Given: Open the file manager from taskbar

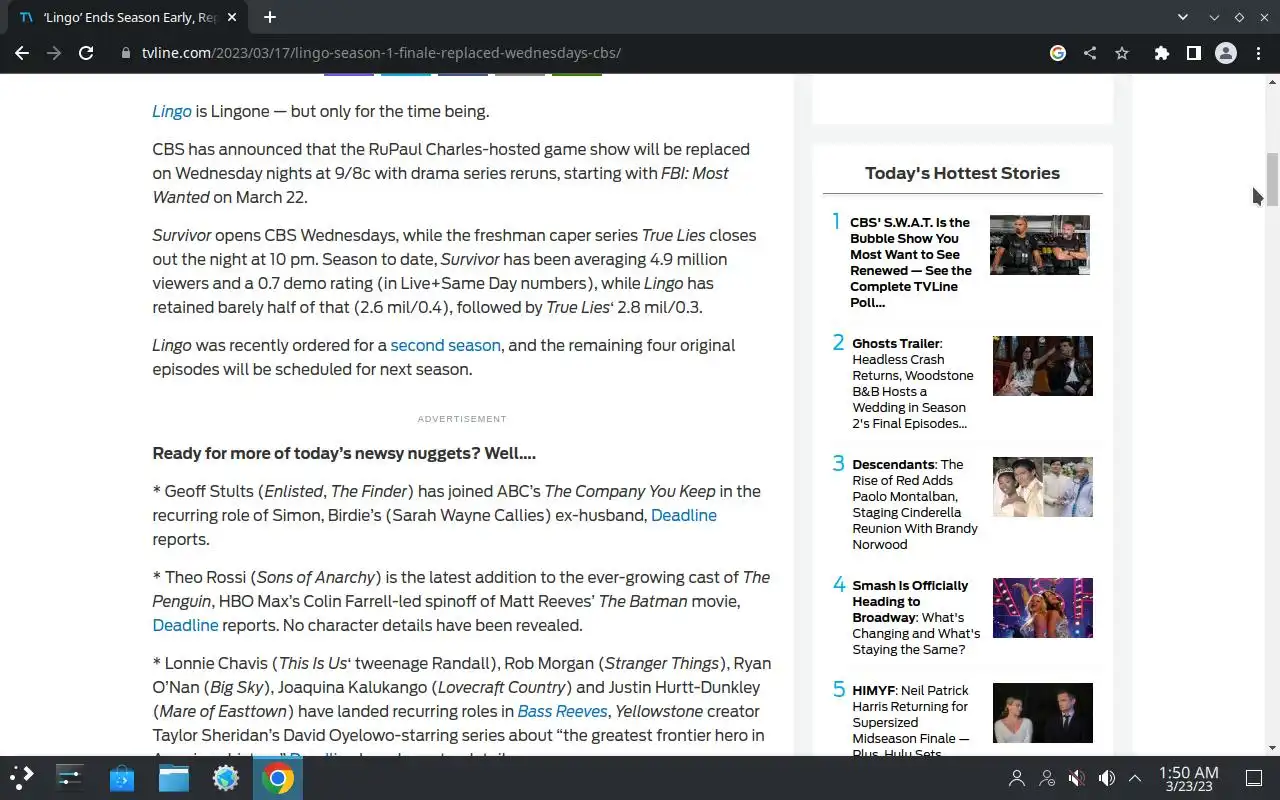Looking at the screenshot, I should 174,777.
